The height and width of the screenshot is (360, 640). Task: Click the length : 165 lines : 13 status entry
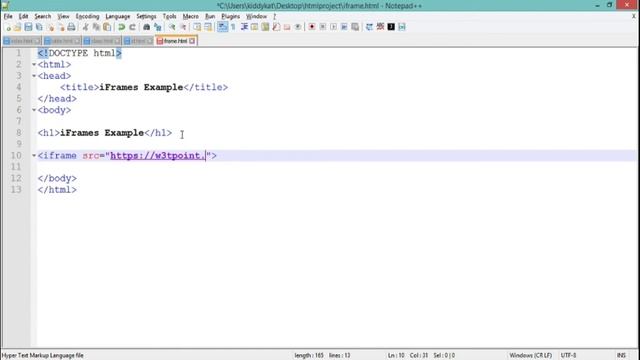click(322, 356)
